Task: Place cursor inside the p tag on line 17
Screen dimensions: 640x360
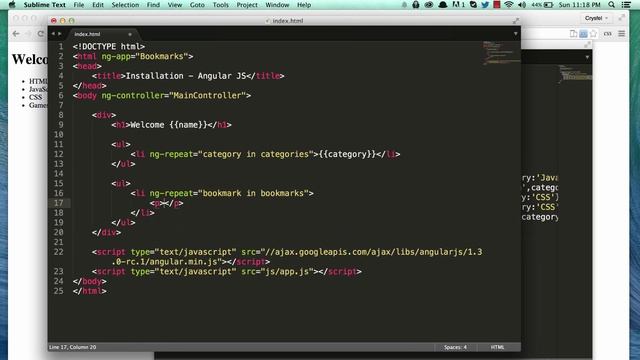Action: point(164,203)
